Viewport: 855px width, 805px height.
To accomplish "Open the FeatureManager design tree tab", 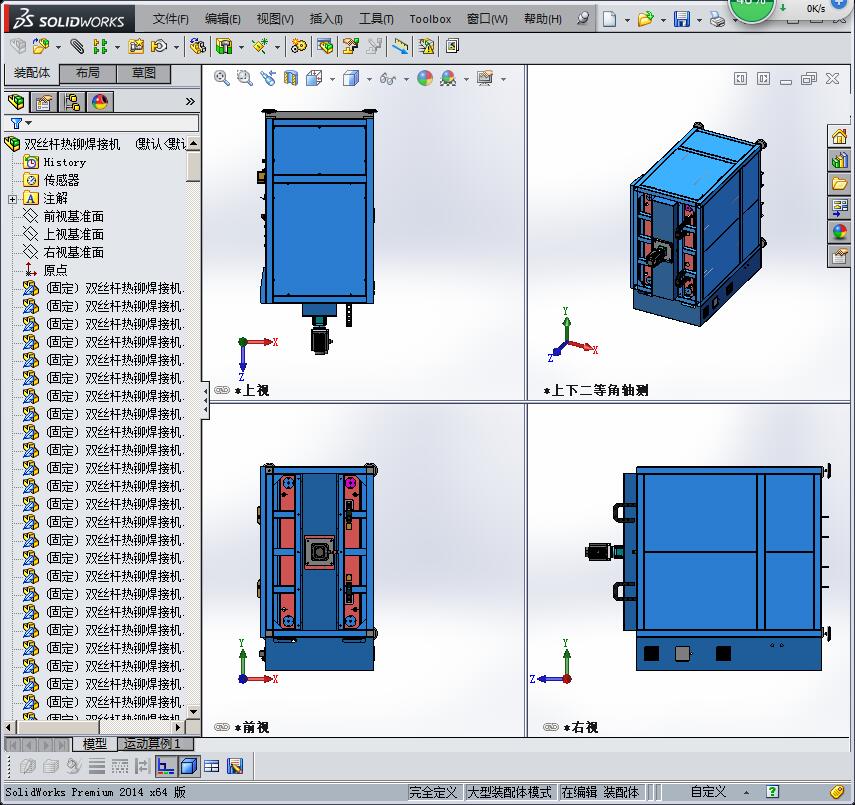I will tap(16, 102).
